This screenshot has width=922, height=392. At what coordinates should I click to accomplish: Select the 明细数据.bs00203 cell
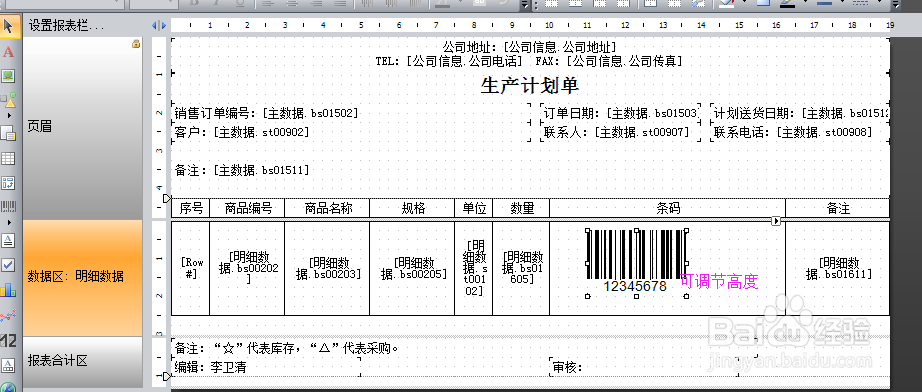click(x=328, y=268)
